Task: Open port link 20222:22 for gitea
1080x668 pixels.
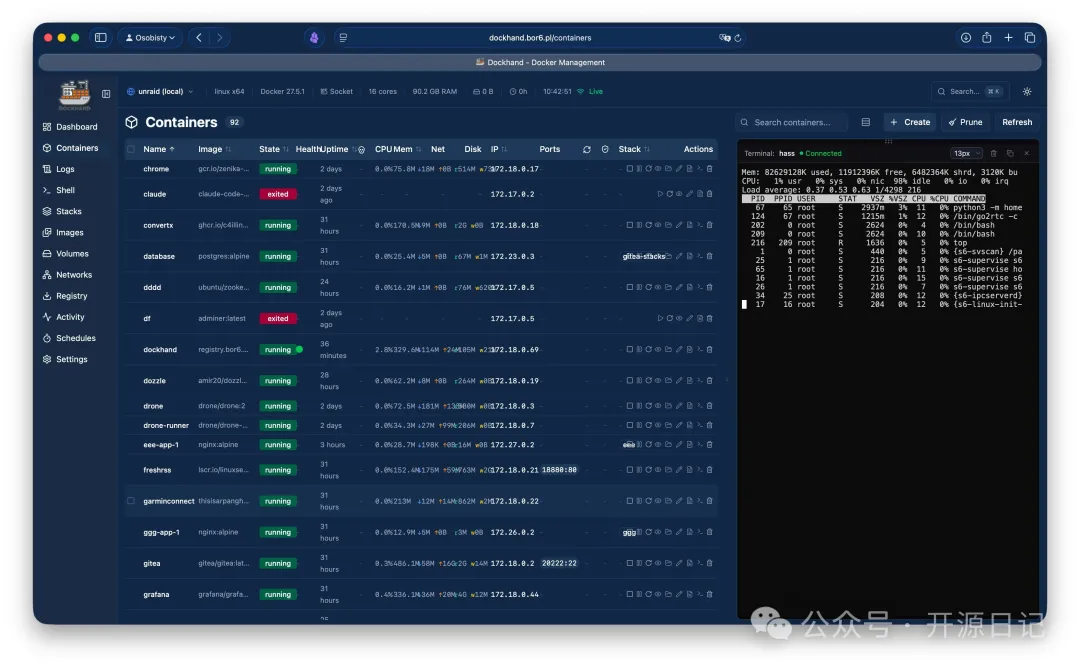Action: pos(559,563)
